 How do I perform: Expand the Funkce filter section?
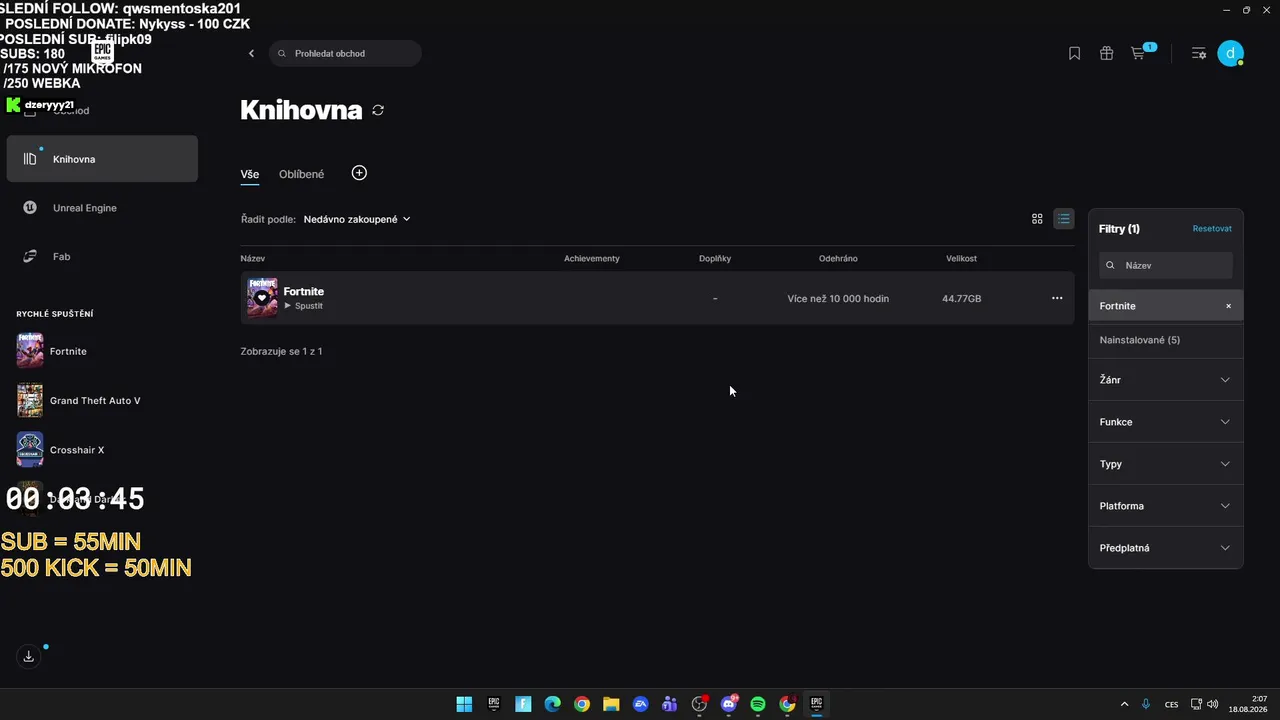pos(1166,422)
